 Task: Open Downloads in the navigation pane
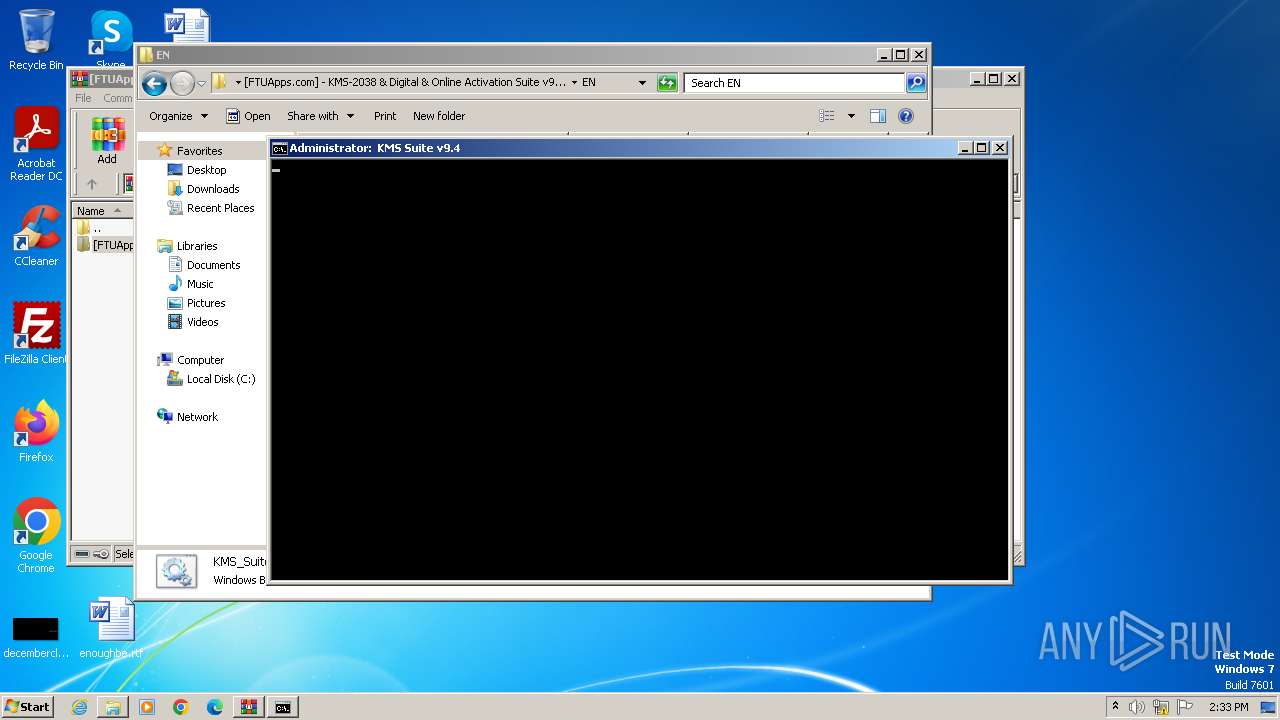tap(213, 189)
